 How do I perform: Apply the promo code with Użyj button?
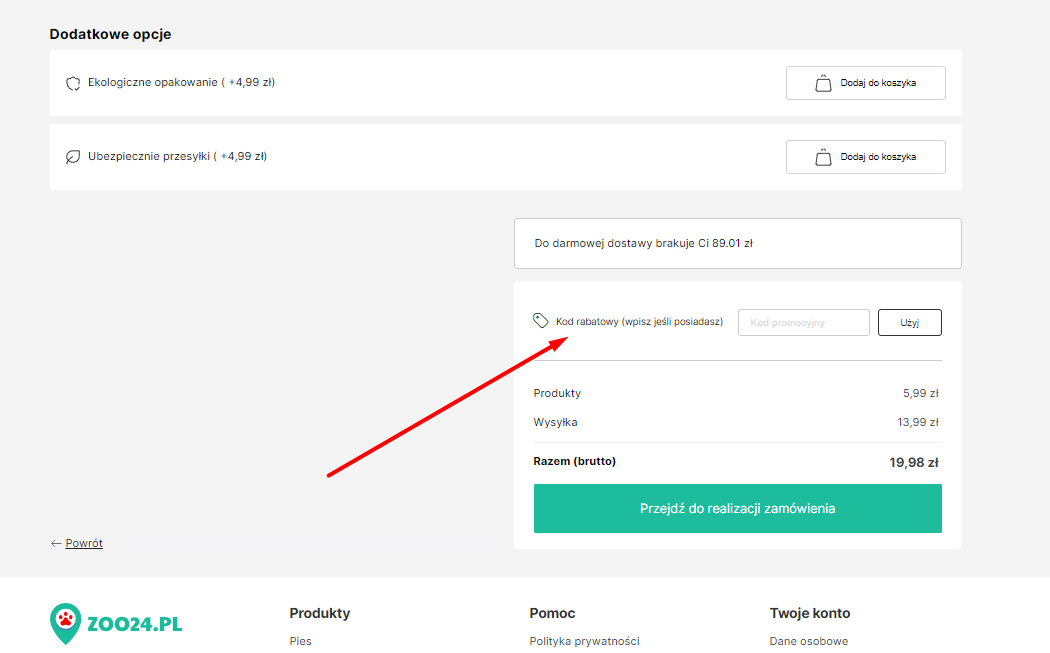tap(909, 322)
